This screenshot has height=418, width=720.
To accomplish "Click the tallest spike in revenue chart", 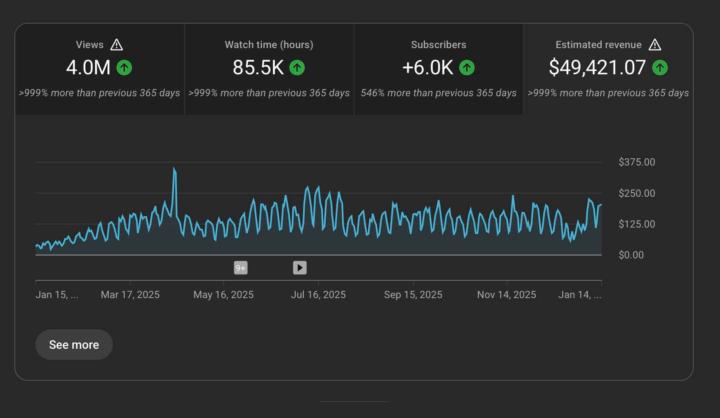I will pyautogui.click(x=174, y=170).
